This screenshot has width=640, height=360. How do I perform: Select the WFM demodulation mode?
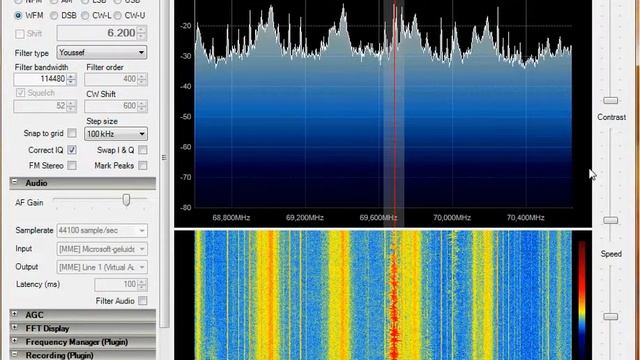[x=18, y=16]
